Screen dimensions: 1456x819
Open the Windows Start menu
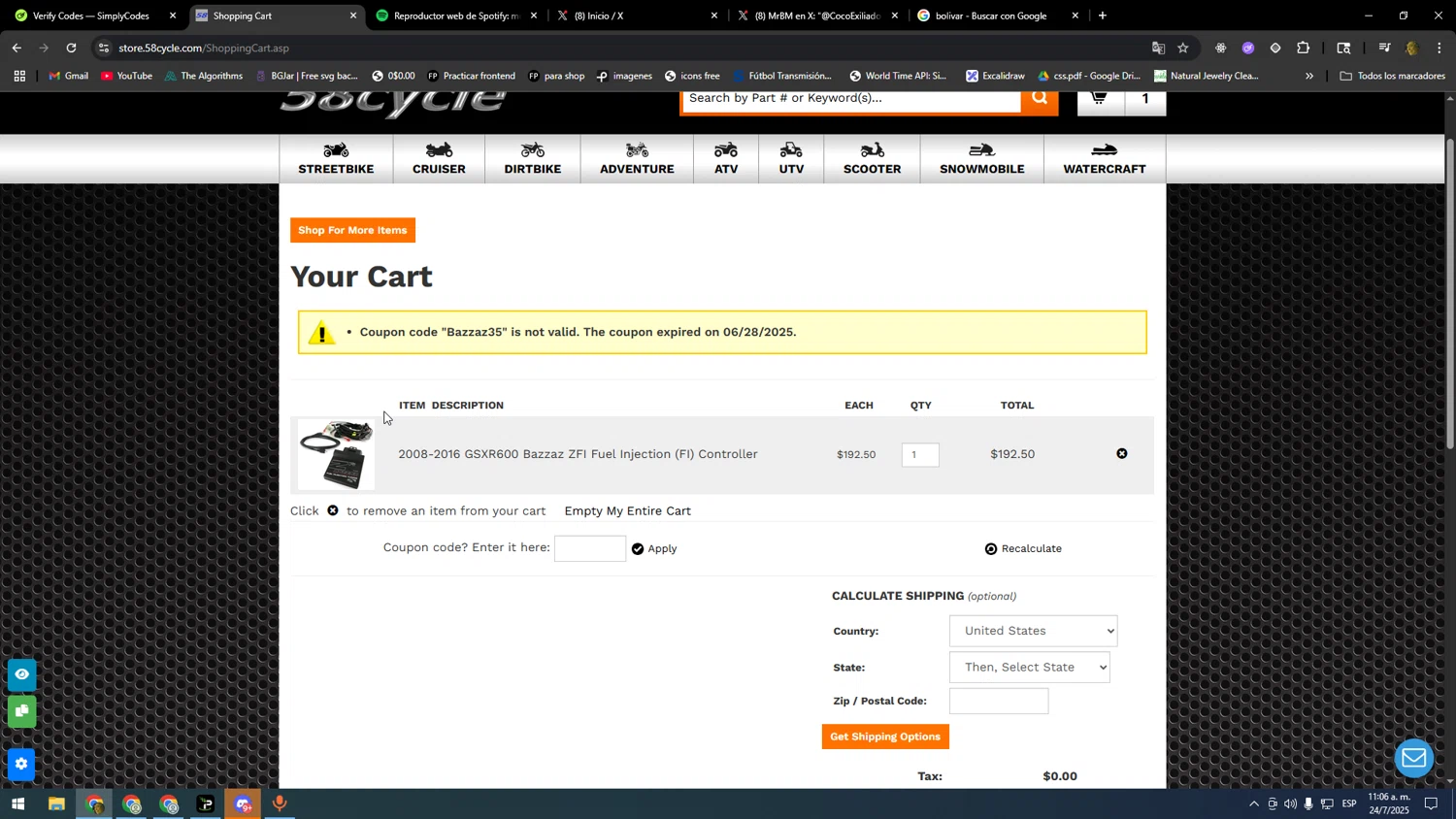[17, 804]
